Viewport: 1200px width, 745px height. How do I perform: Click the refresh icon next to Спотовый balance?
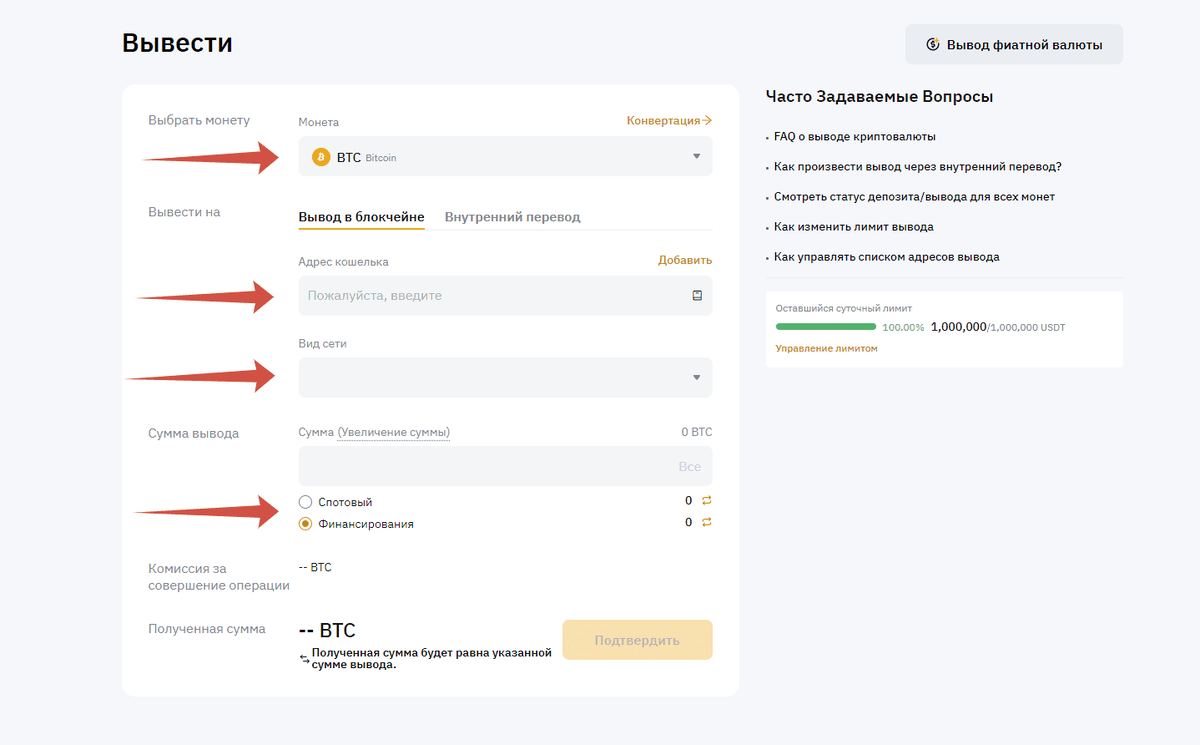click(705, 499)
